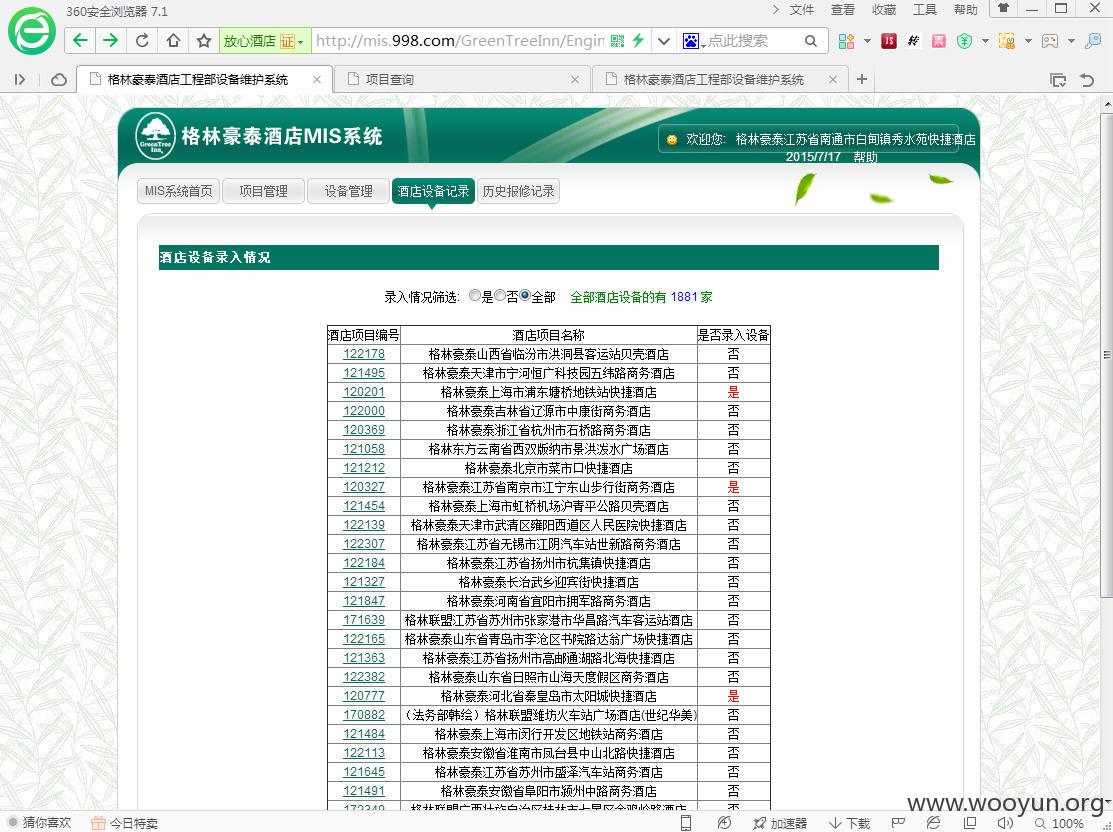Expand the address bar history dropdown
1113x832 pixels.
[664, 41]
